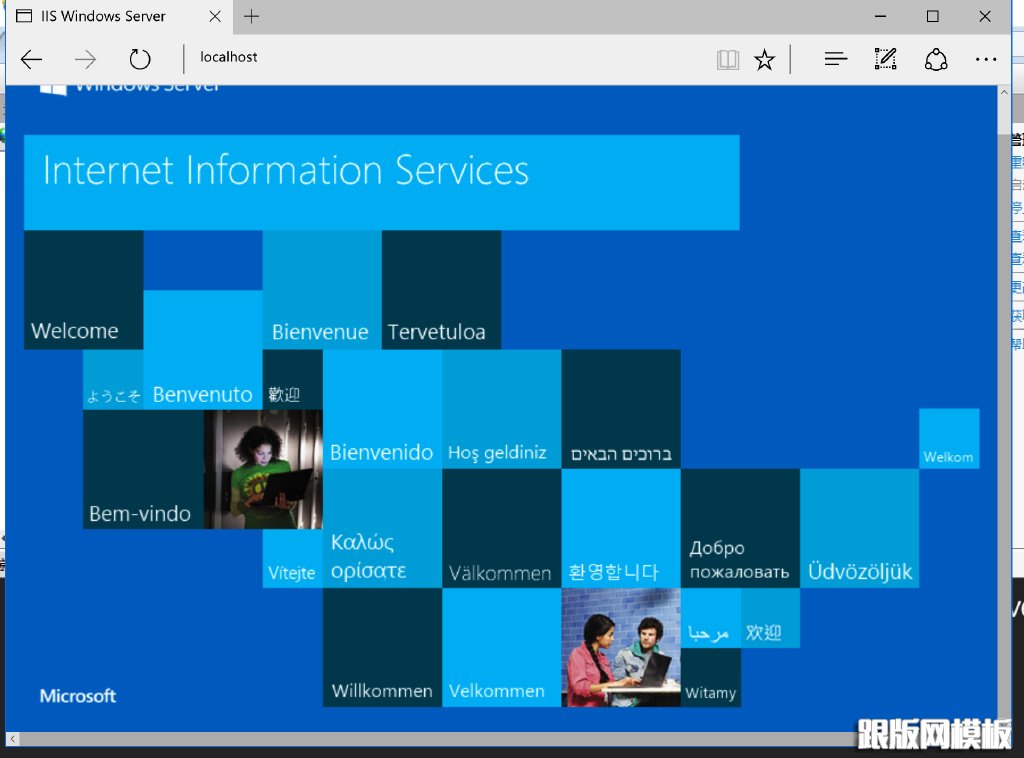Open the More actions ellipsis menu
This screenshot has height=758, width=1024.
coord(986,60)
